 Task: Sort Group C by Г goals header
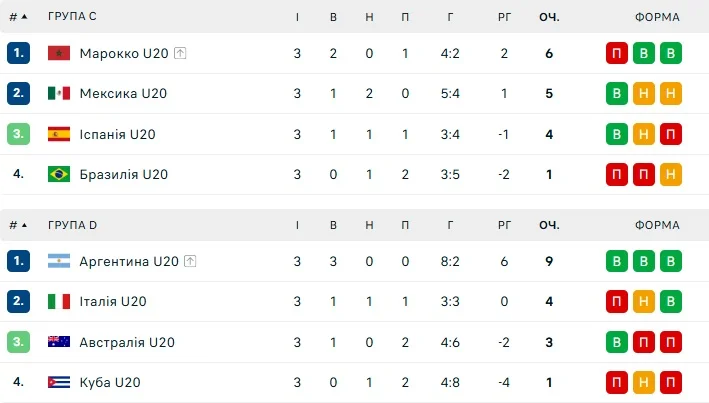point(451,17)
